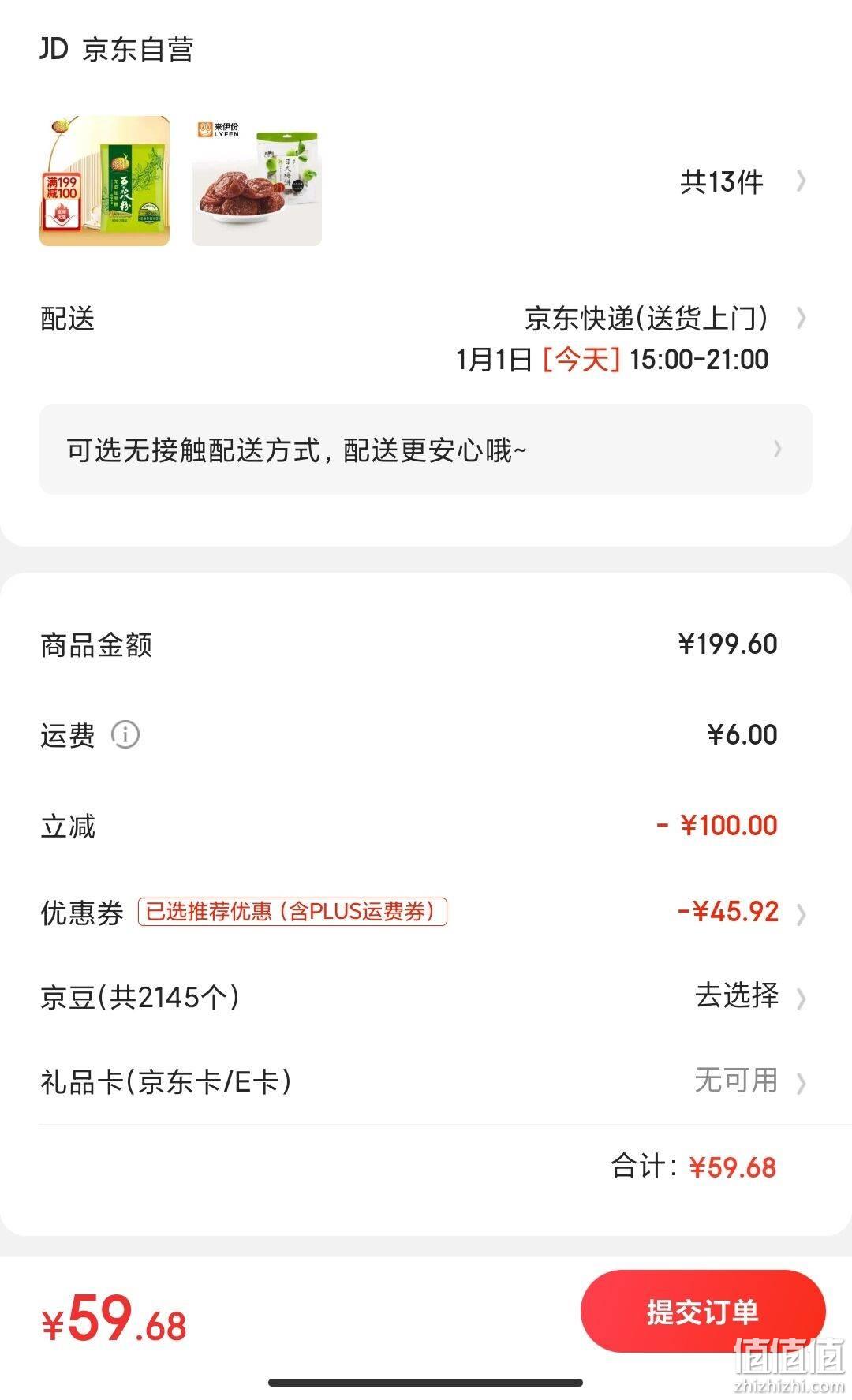Expand the coupon discount chevron
The height and width of the screenshot is (1400, 852).
coord(802,914)
